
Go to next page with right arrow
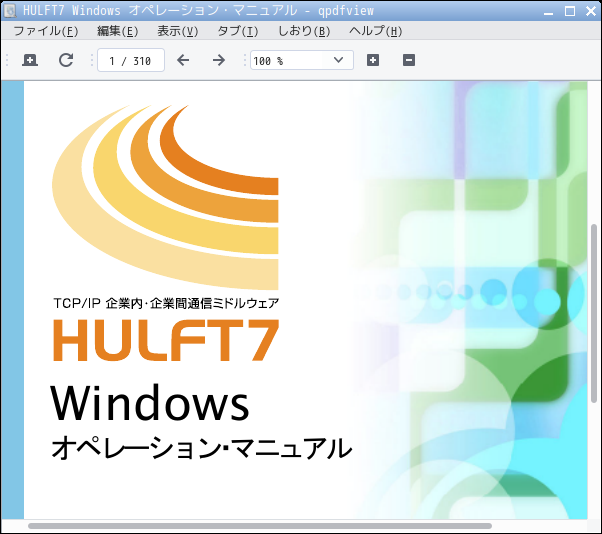(x=219, y=60)
